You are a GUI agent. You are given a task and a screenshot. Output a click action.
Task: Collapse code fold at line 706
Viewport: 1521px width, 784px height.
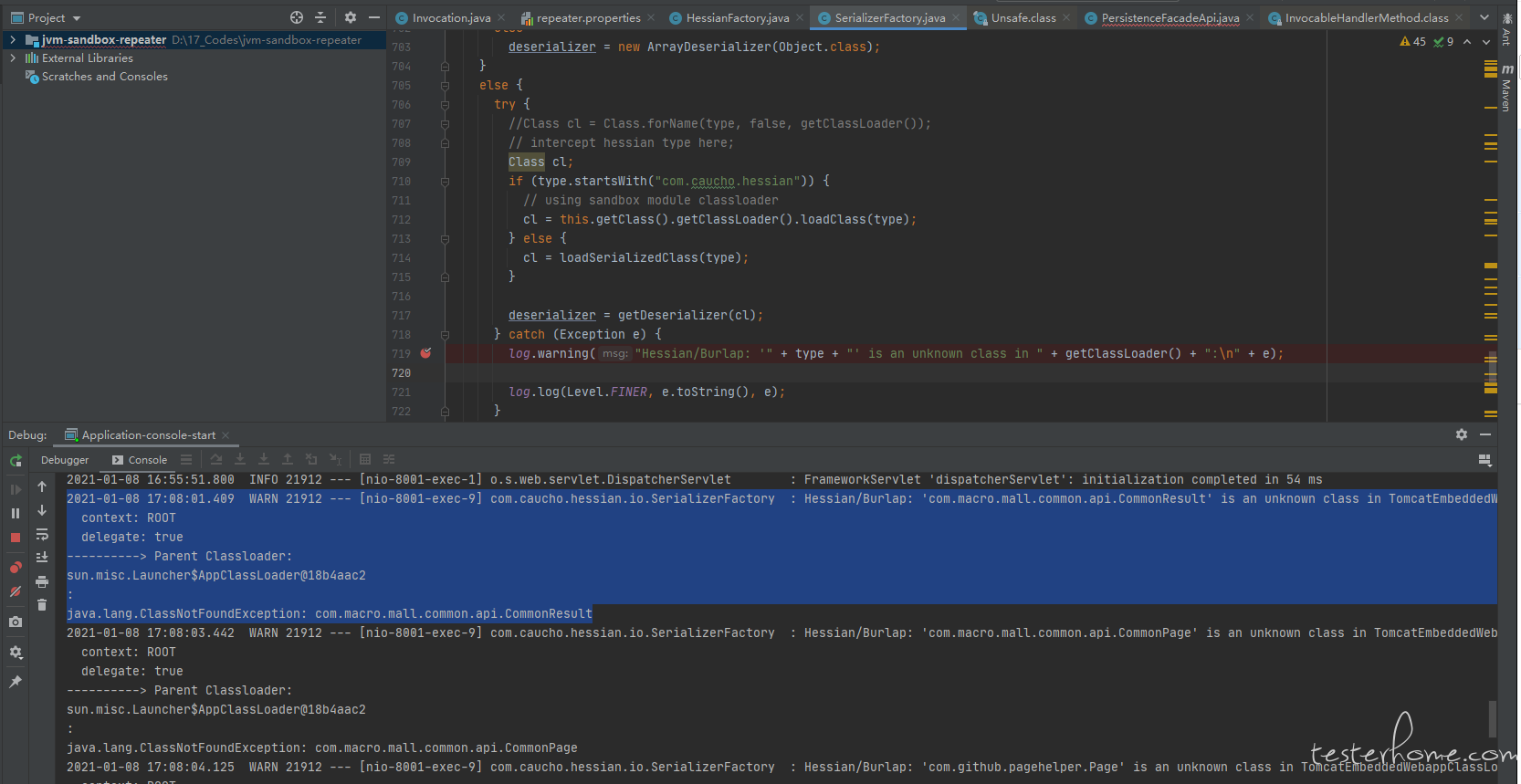coord(445,104)
